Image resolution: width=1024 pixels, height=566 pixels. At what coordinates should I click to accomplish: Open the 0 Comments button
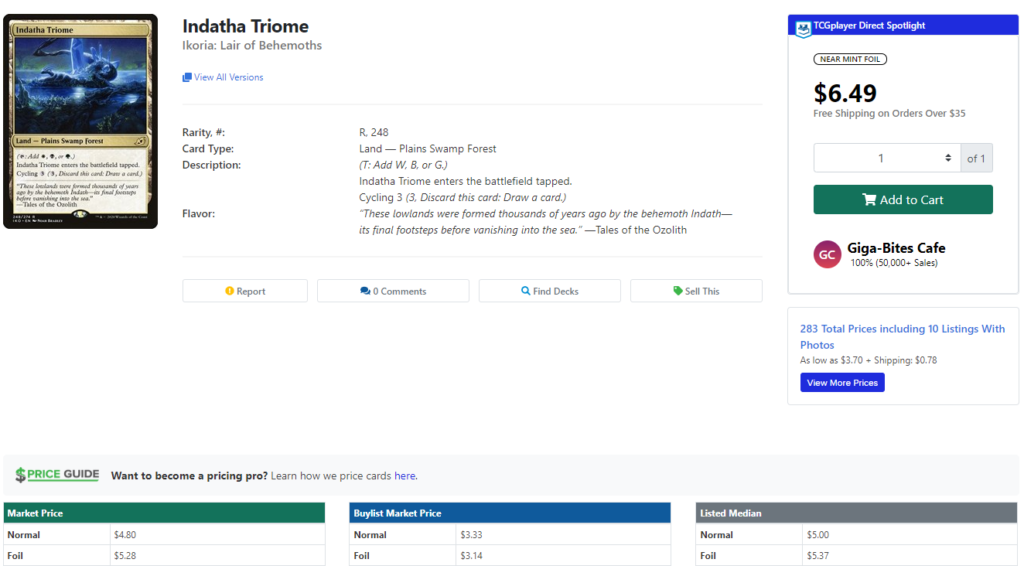393,291
